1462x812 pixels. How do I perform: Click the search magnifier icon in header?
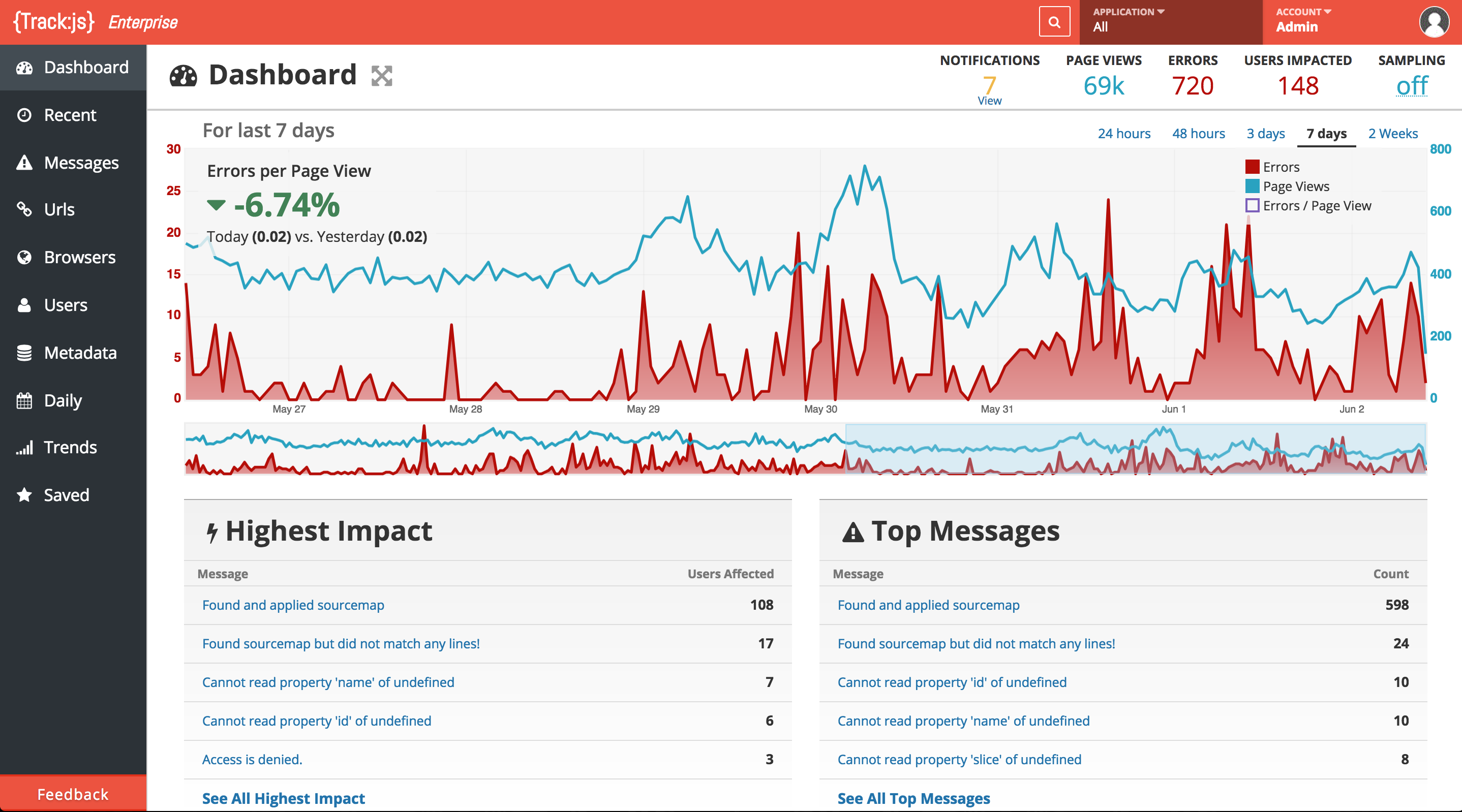coord(1054,22)
